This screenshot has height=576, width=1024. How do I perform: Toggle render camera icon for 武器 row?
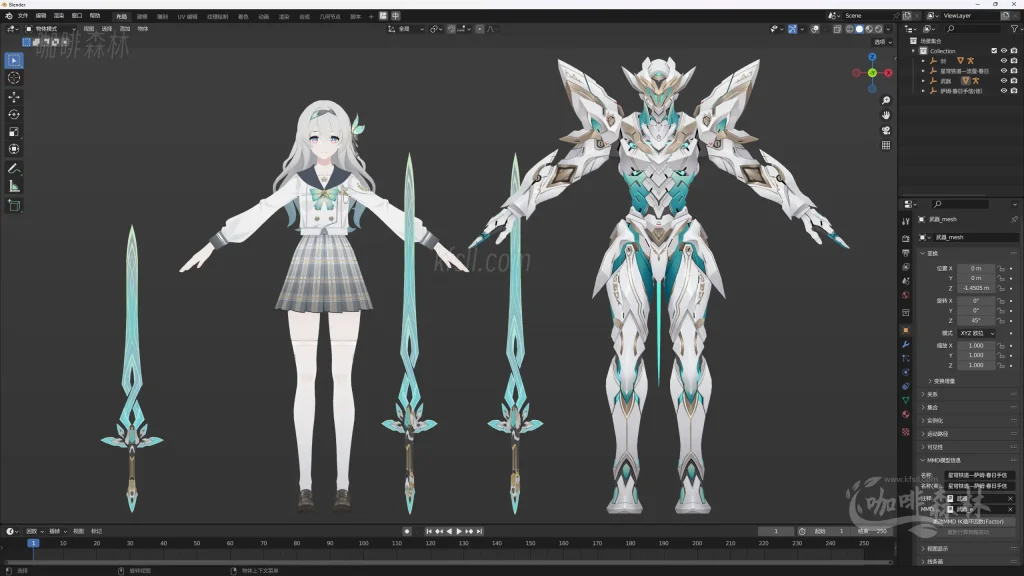point(1014,81)
